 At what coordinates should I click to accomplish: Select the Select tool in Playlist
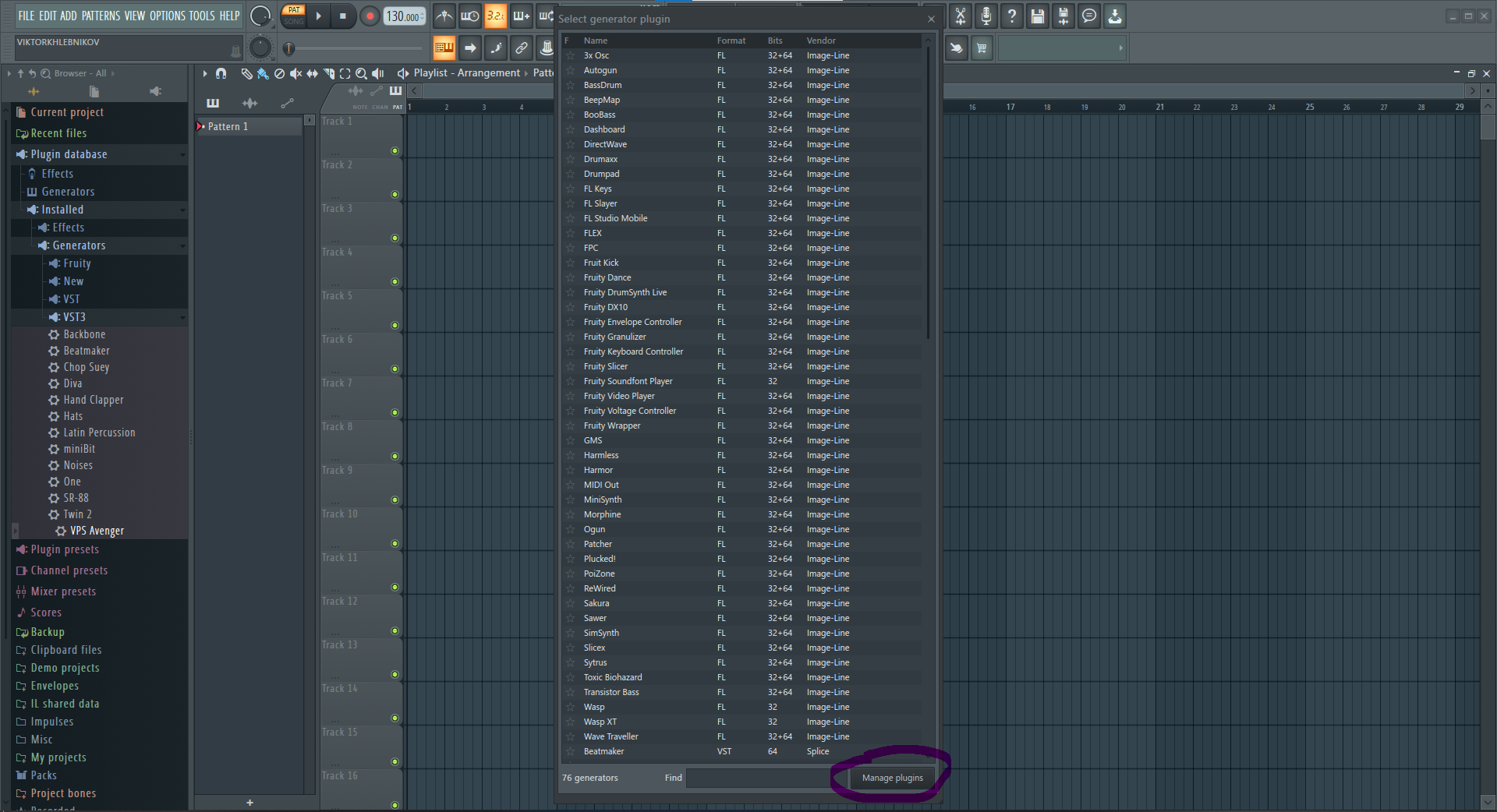(345, 73)
